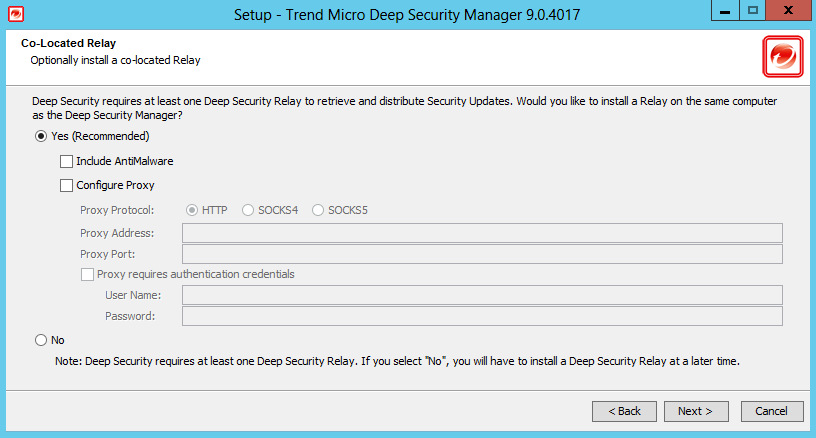Click the Proxy Address text field
Viewport: 816px width, 438px height.
(x=481, y=233)
